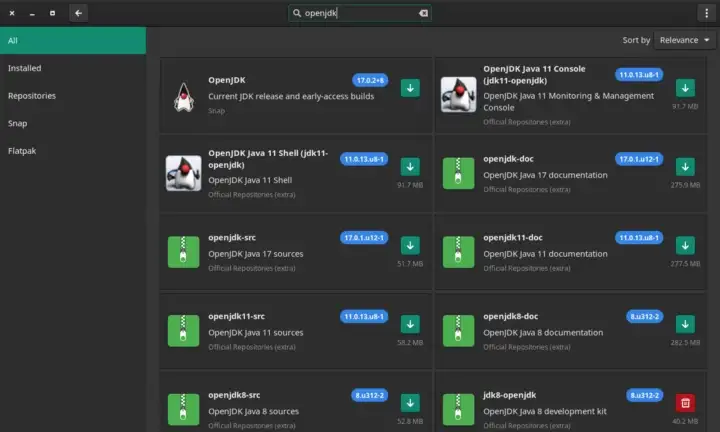Screen dimensions: 720x432
Task: Click the jdk8-openjdk archive icon
Action: [458, 410]
